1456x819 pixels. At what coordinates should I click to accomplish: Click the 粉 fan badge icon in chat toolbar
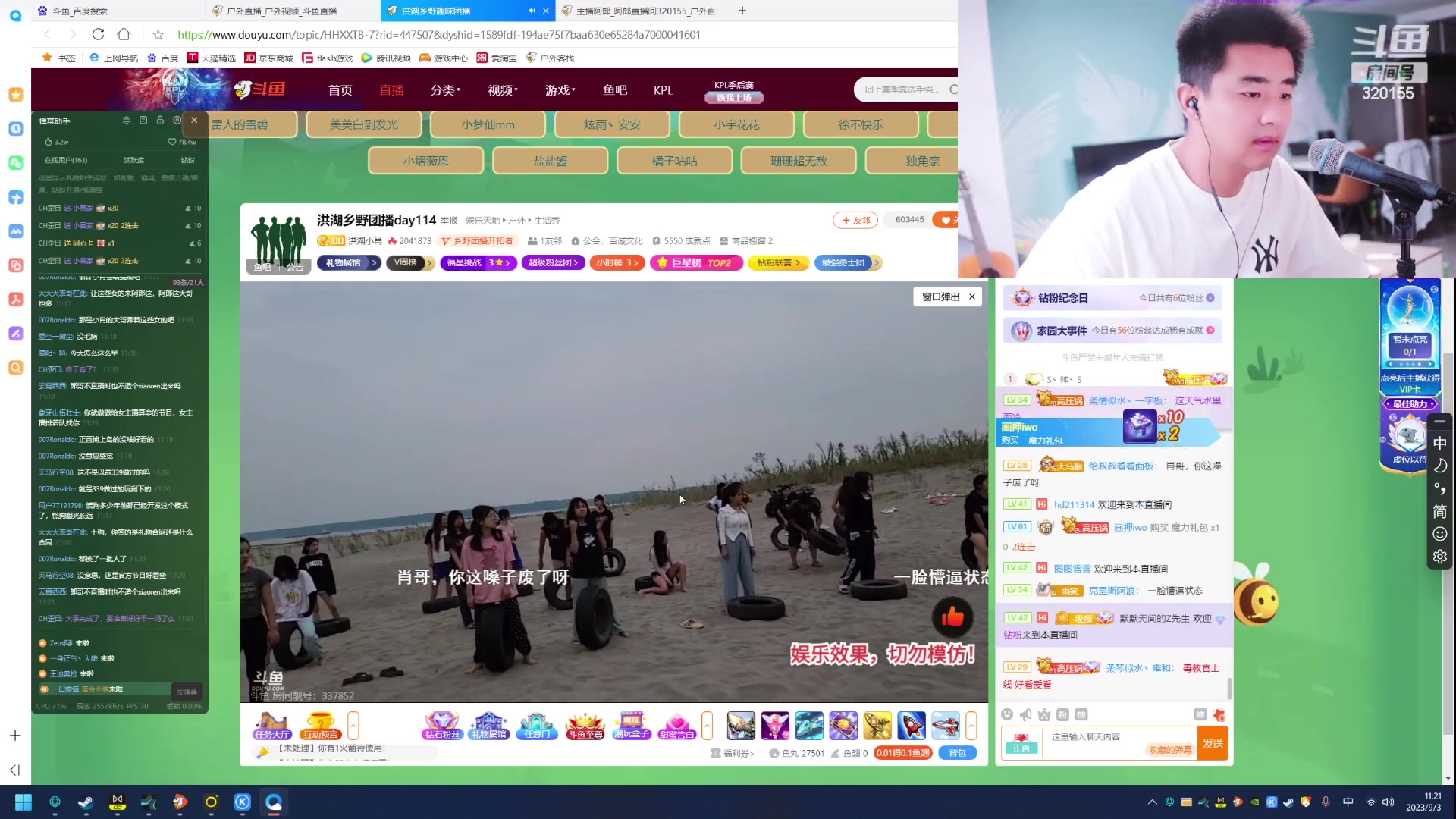(1062, 714)
